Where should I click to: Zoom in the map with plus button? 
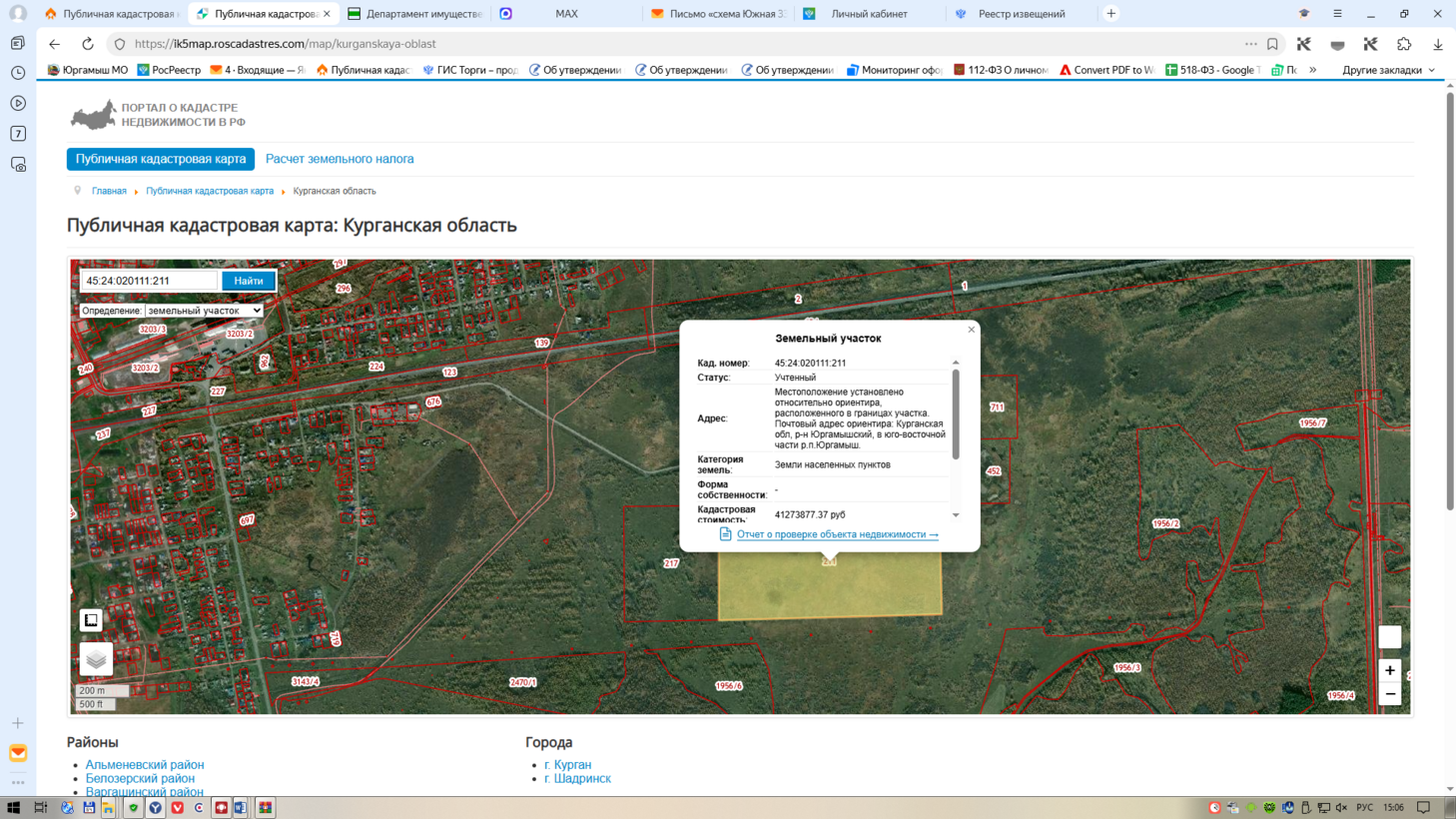tap(1389, 670)
